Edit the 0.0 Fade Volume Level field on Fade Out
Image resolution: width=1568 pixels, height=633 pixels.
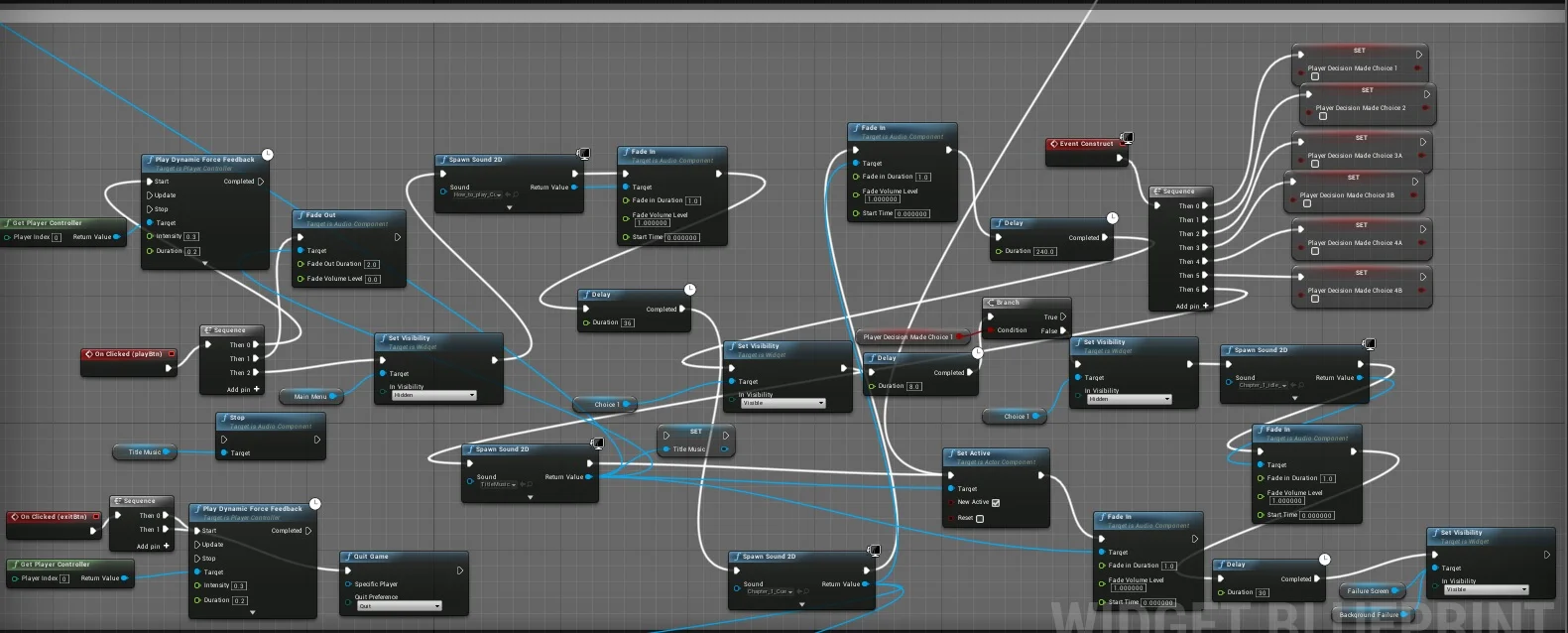pyautogui.click(x=373, y=280)
